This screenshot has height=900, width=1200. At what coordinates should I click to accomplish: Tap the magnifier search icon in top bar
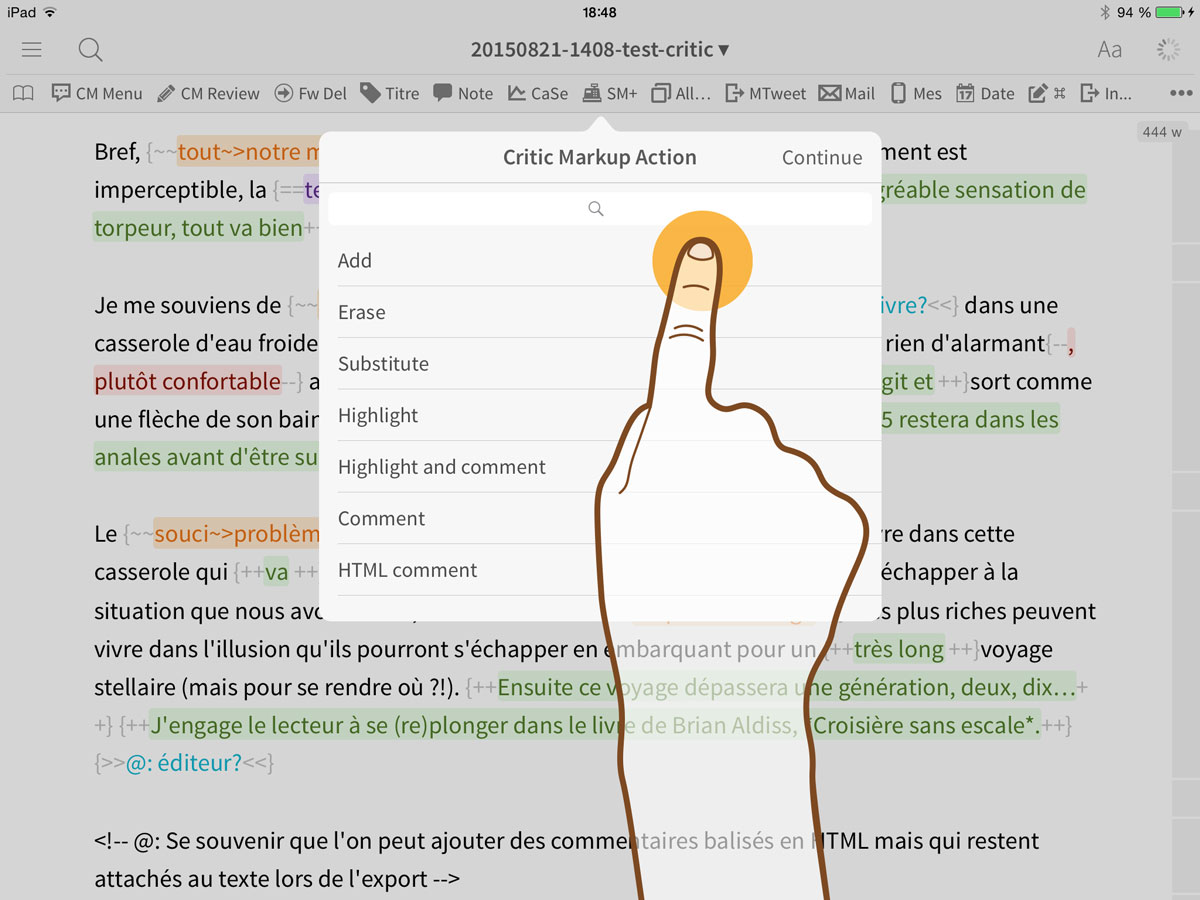90,49
